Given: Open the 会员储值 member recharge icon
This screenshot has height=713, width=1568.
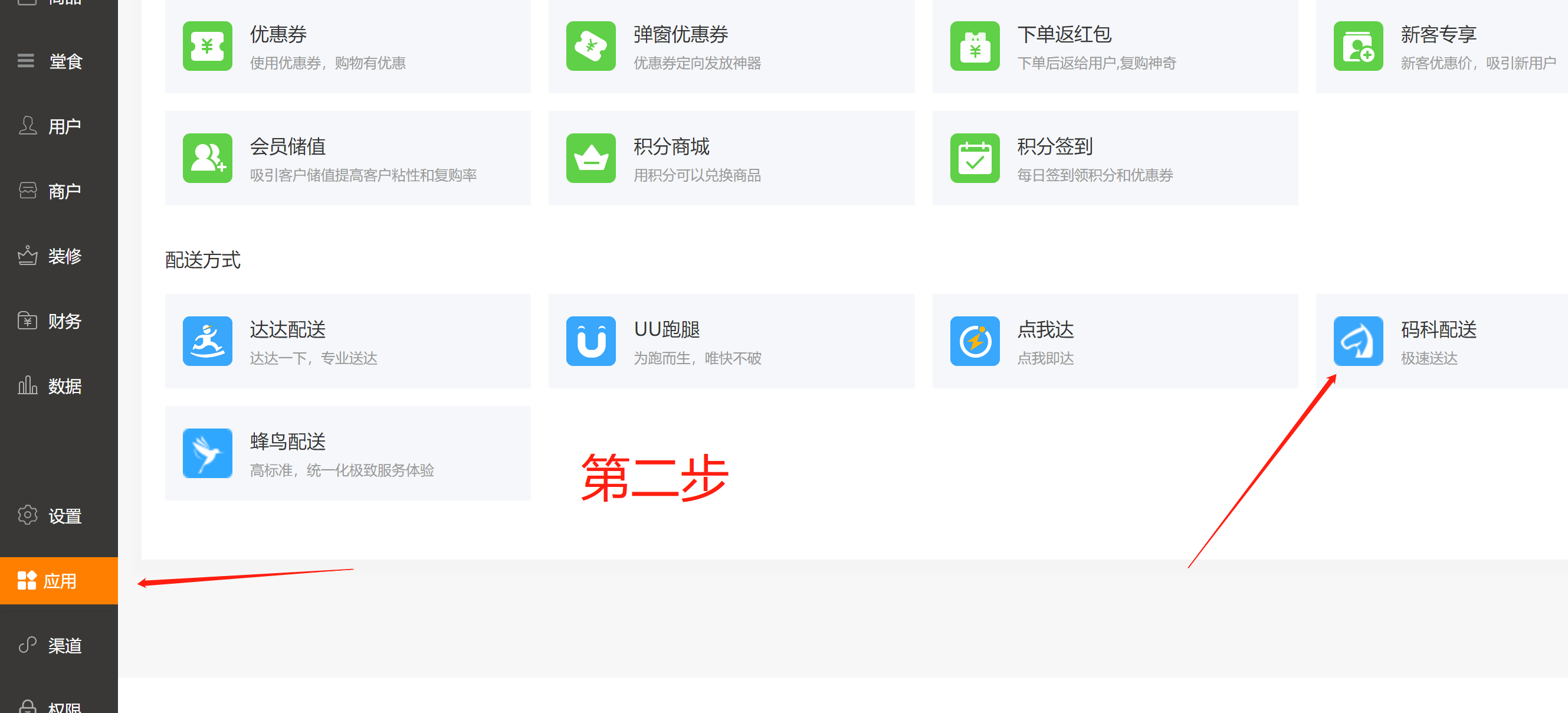Looking at the screenshot, I should [207, 158].
